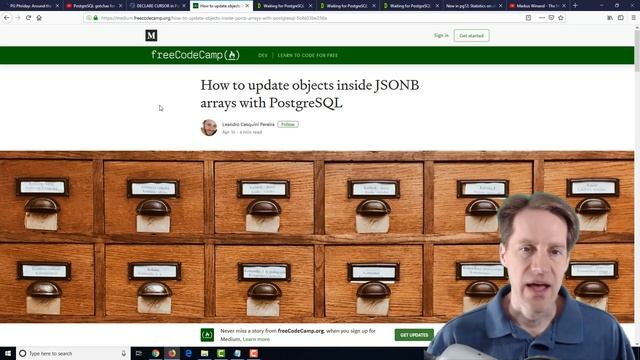This screenshot has height=360, width=640.
Task: Click the Get started button
Action: [x=471, y=36]
